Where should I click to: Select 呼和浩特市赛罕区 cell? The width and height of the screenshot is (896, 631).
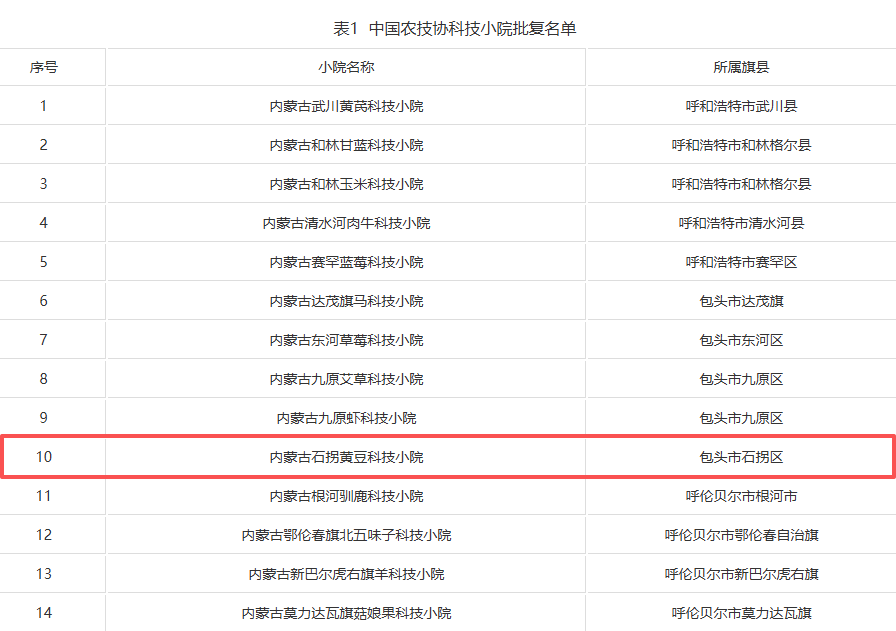tap(741, 262)
